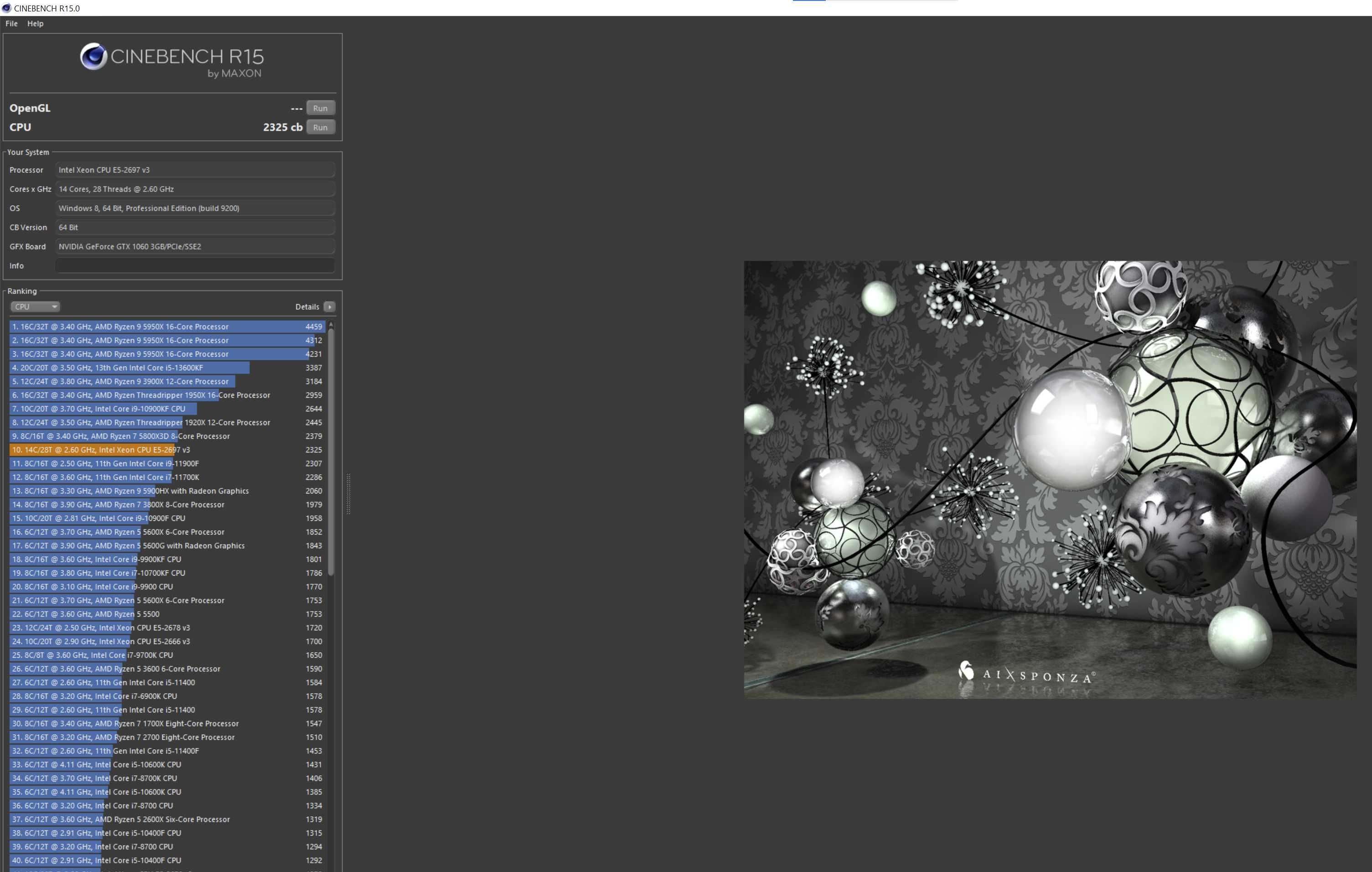This screenshot has width=1372, height=872.
Task: Select the Ryzen 7 1700X ranking row
Action: (167, 723)
